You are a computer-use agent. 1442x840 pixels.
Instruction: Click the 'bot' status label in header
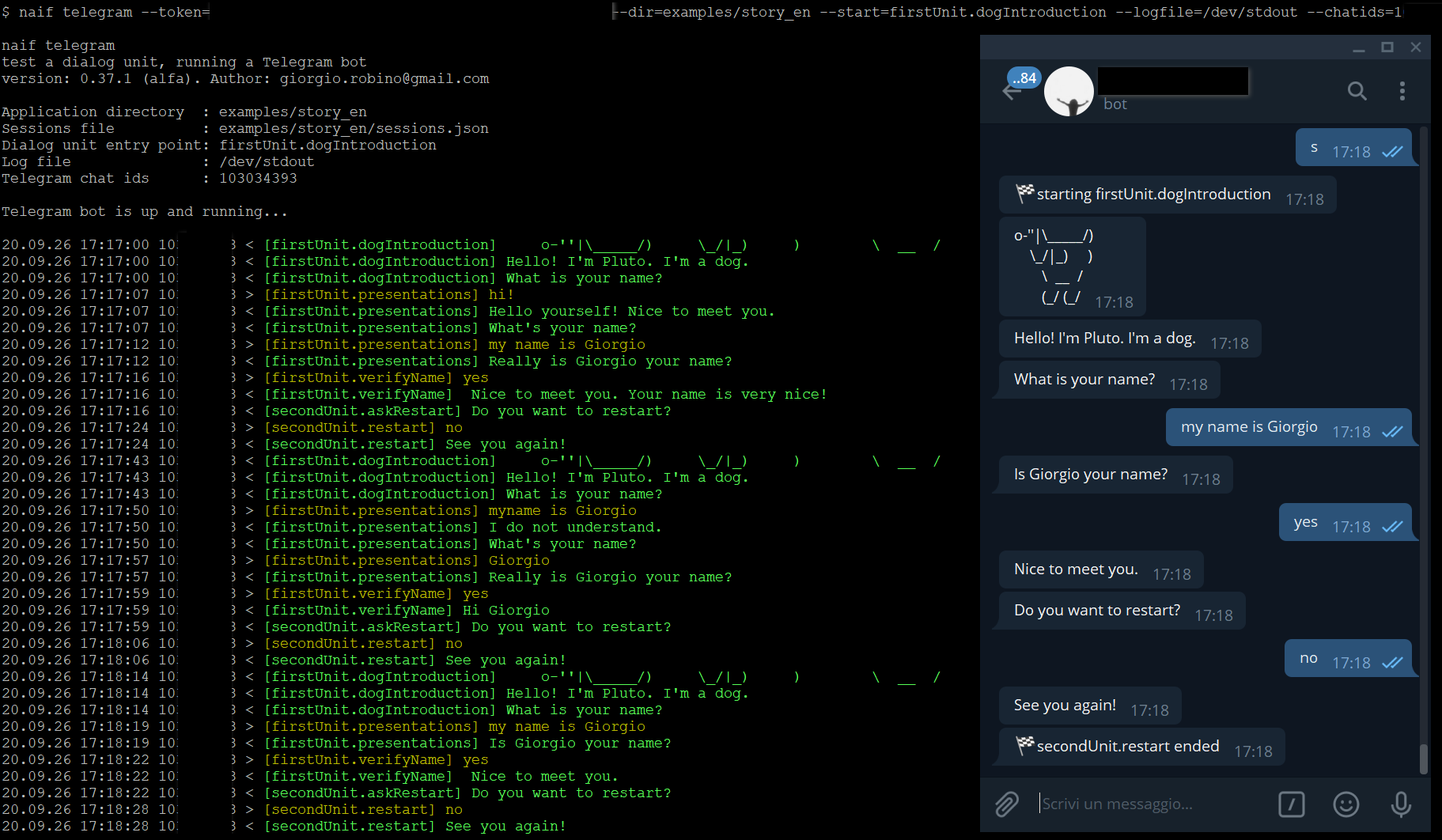tap(1115, 104)
